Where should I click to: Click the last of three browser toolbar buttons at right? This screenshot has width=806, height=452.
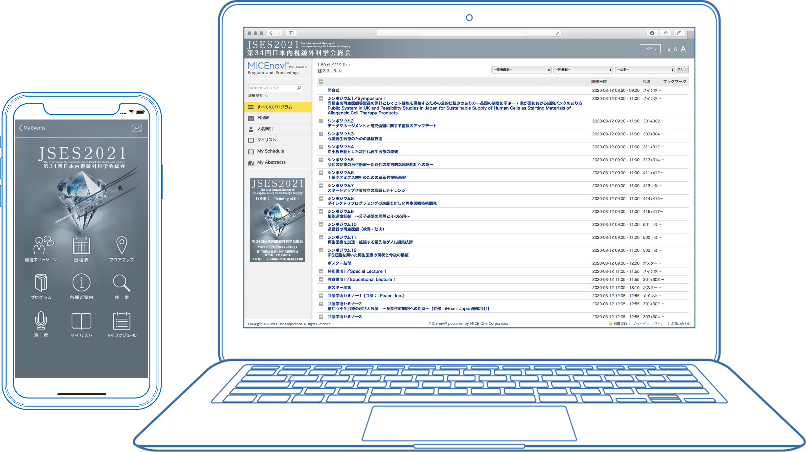[x=679, y=33]
